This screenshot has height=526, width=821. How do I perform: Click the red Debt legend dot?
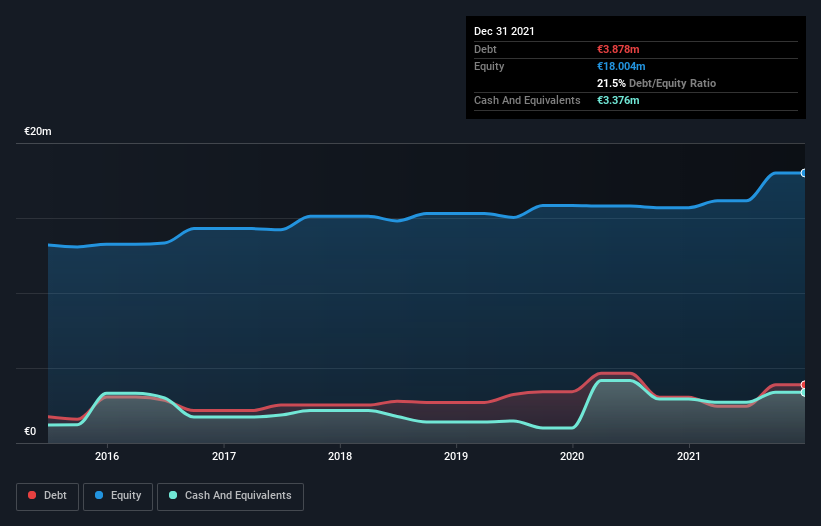click(32, 495)
